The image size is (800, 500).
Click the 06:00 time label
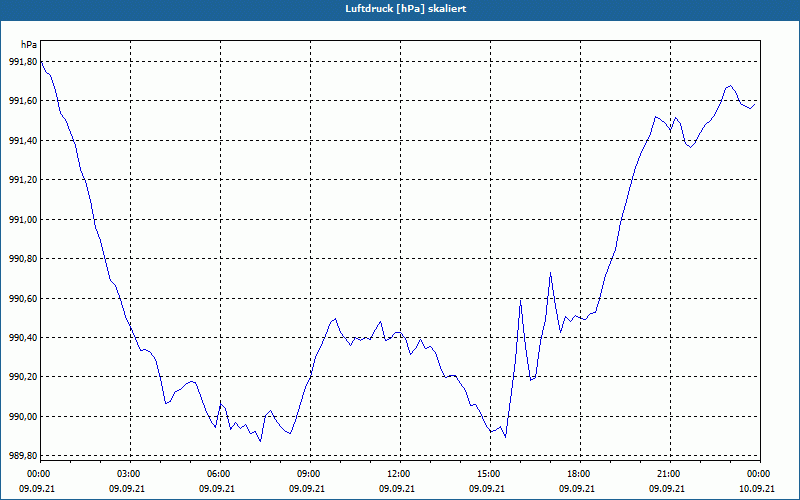click(220, 474)
